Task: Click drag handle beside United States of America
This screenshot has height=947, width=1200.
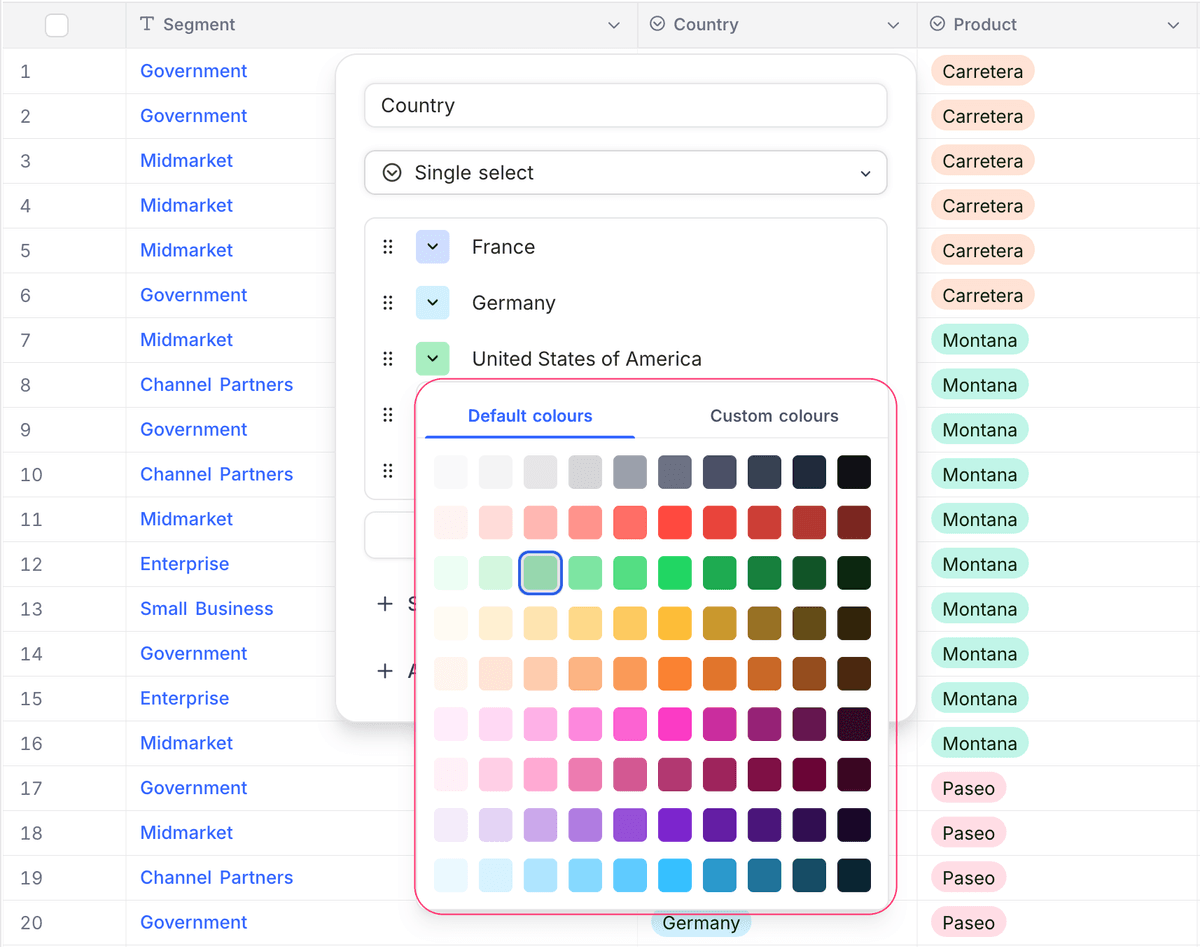Action: click(x=388, y=359)
